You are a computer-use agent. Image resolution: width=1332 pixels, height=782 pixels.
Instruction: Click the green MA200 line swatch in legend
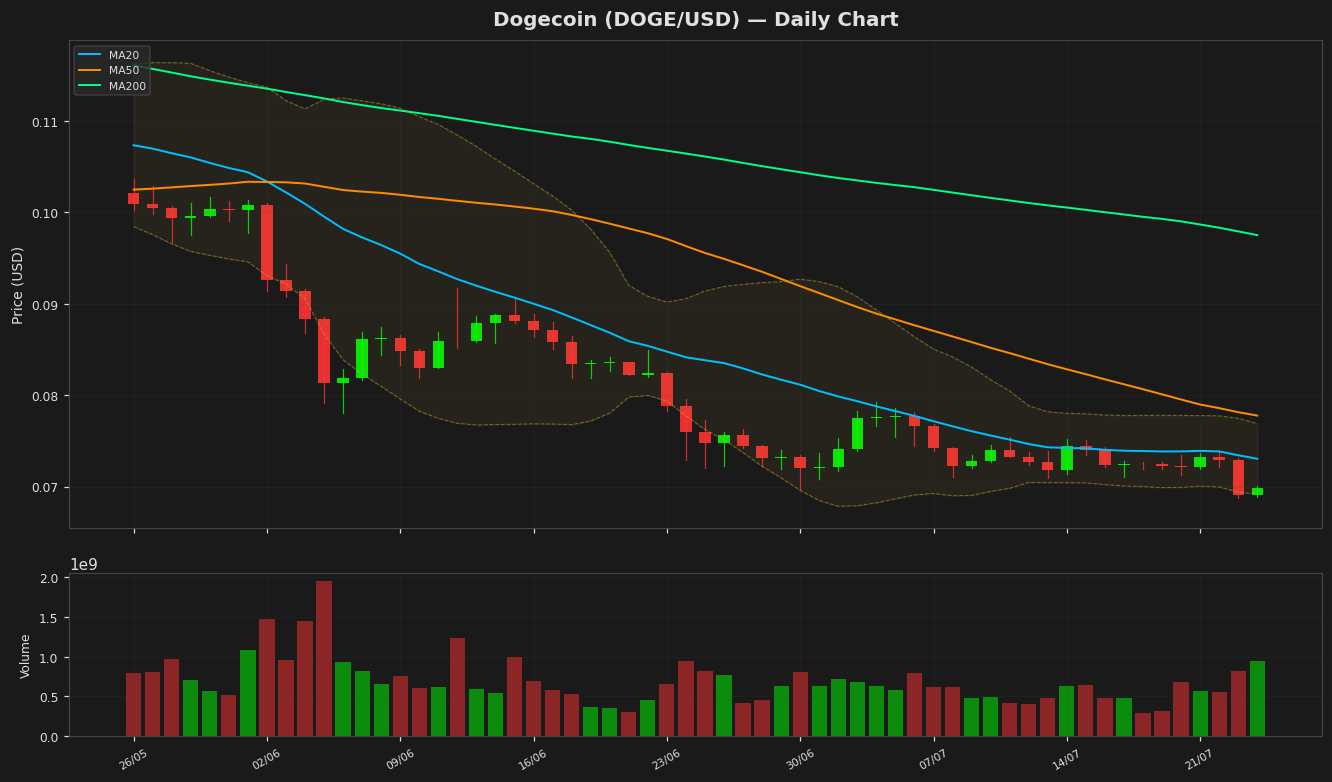[x=90, y=87]
